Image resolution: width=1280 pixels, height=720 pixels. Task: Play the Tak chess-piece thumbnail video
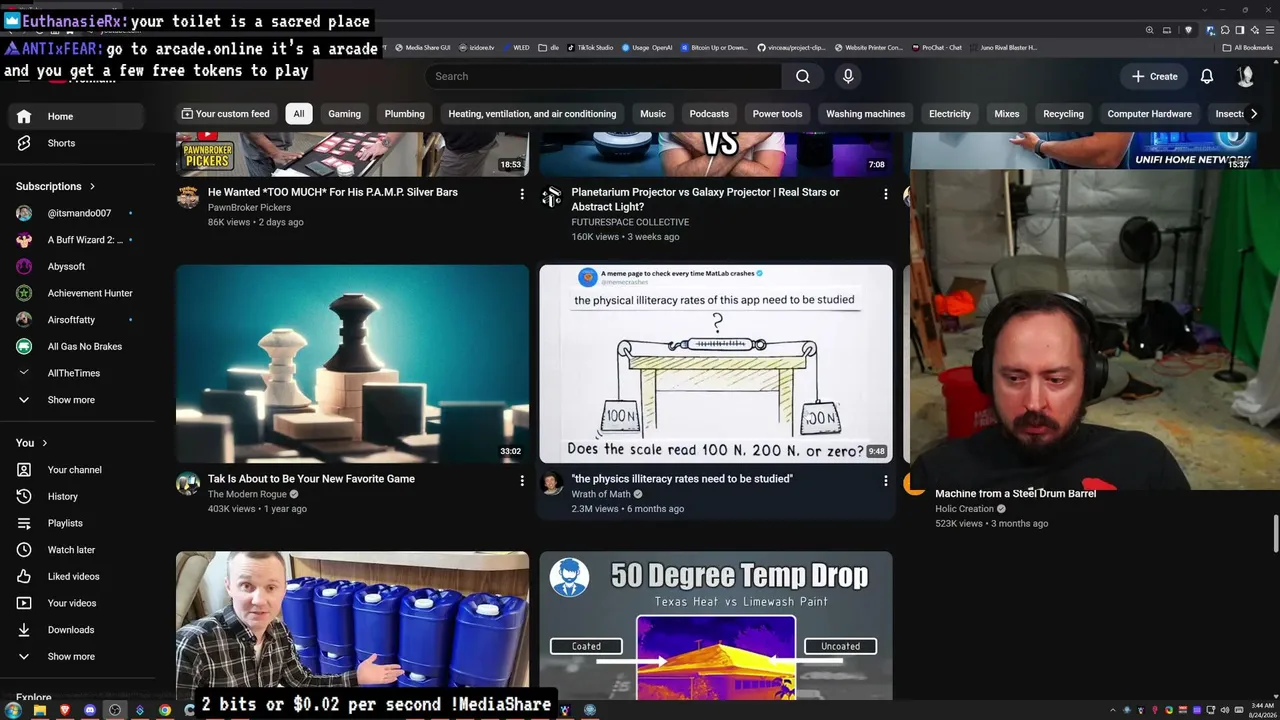point(352,363)
